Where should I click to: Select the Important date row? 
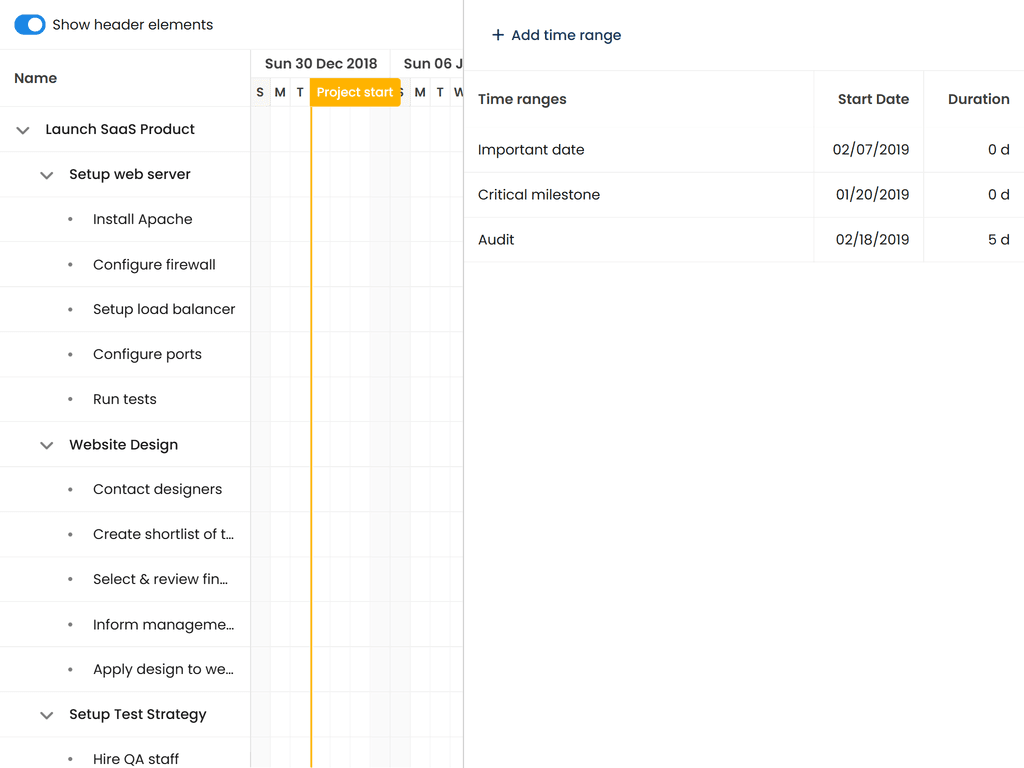tap(531, 150)
